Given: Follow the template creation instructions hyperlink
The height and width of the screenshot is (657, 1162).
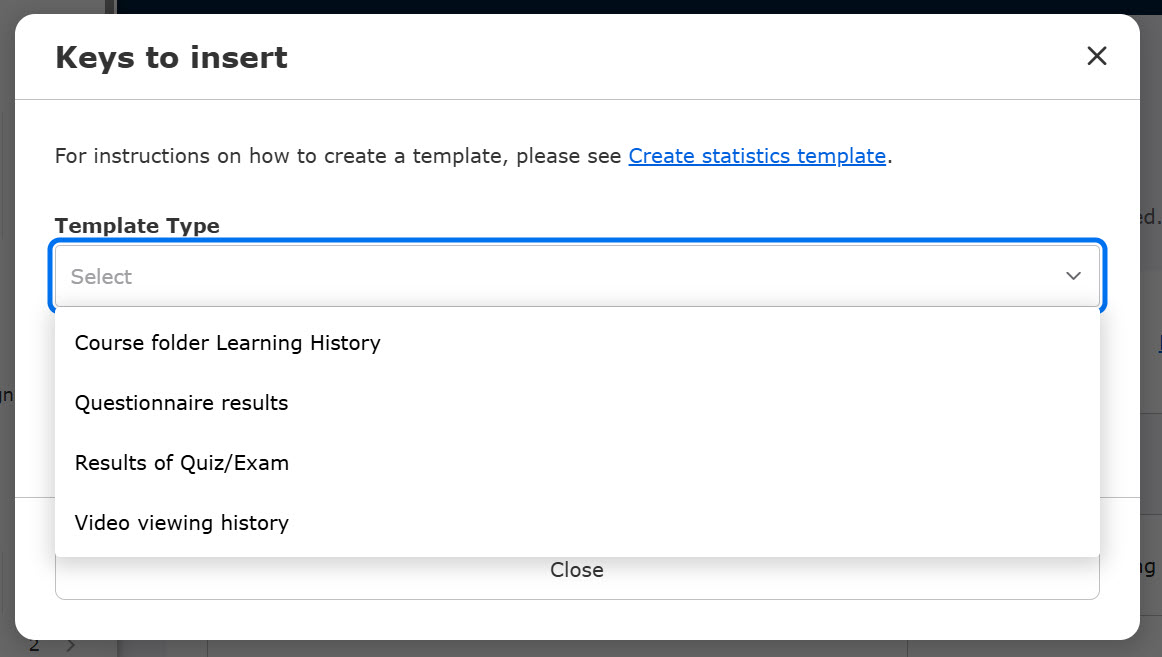Looking at the screenshot, I should pyautogui.click(x=757, y=156).
